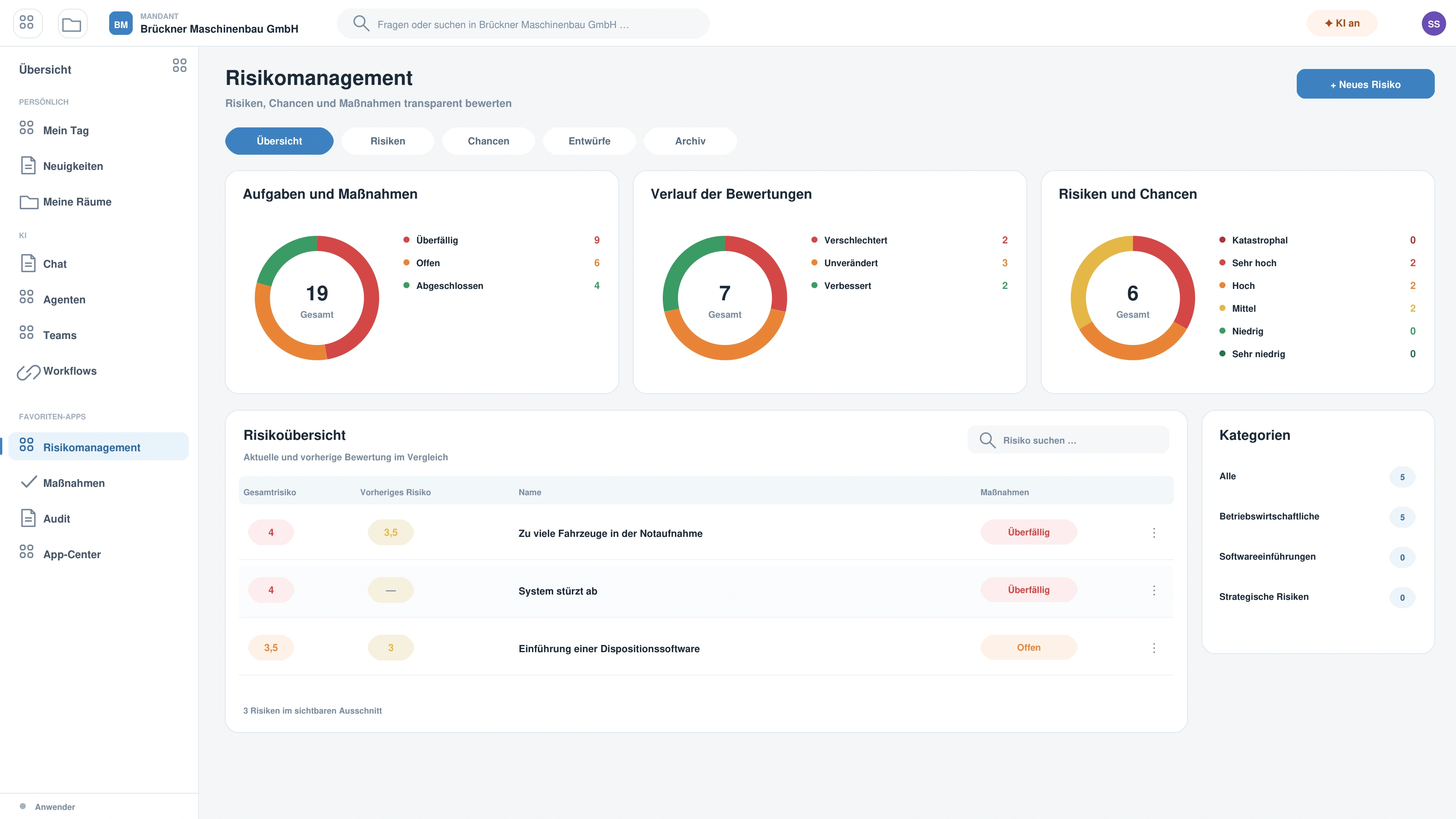Image resolution: width=1456 pixels, height=819 pixels.
Task: Toggle the KI an switch
Action: 1342,23
